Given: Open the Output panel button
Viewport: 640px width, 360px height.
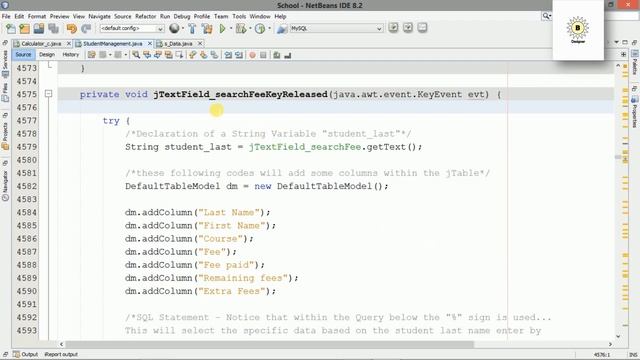Looking at the screenshot, I should (25, 354).
